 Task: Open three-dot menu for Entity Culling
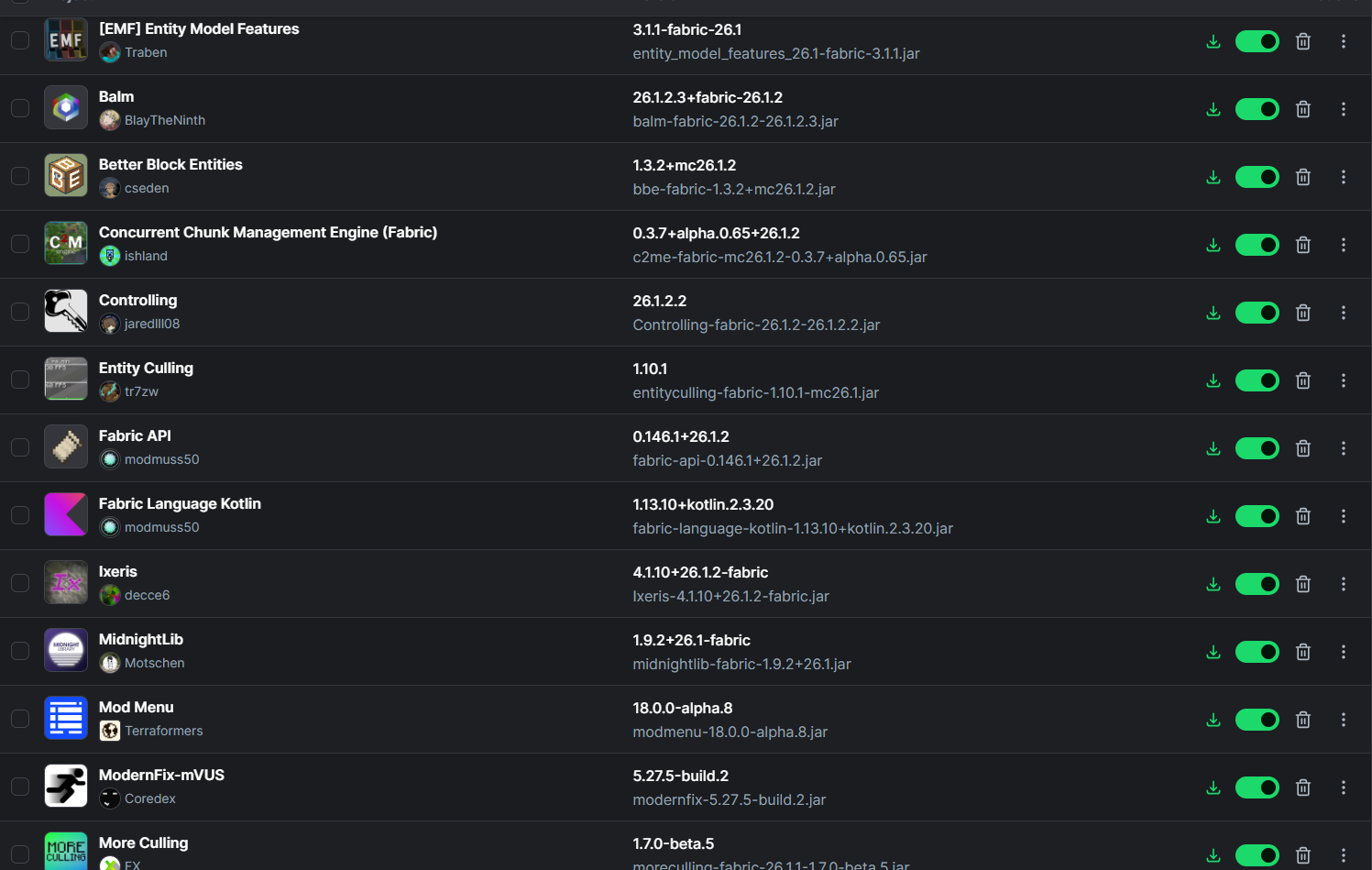click(x=1343, y=380)
